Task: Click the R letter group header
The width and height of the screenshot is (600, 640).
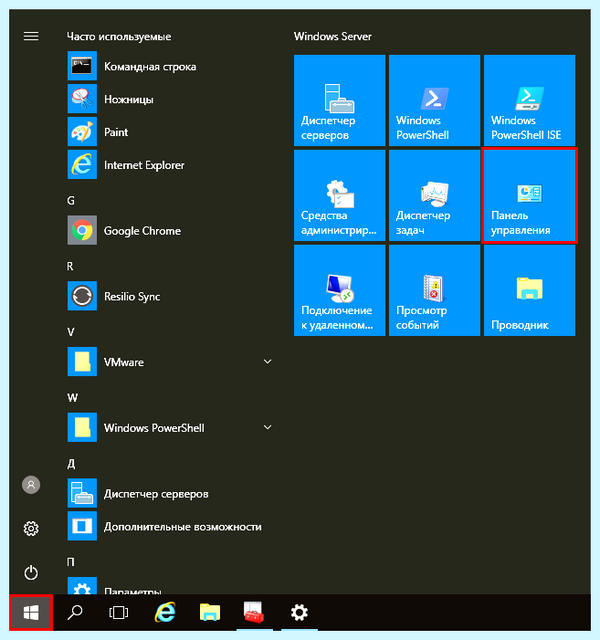Action: point(70,266)
